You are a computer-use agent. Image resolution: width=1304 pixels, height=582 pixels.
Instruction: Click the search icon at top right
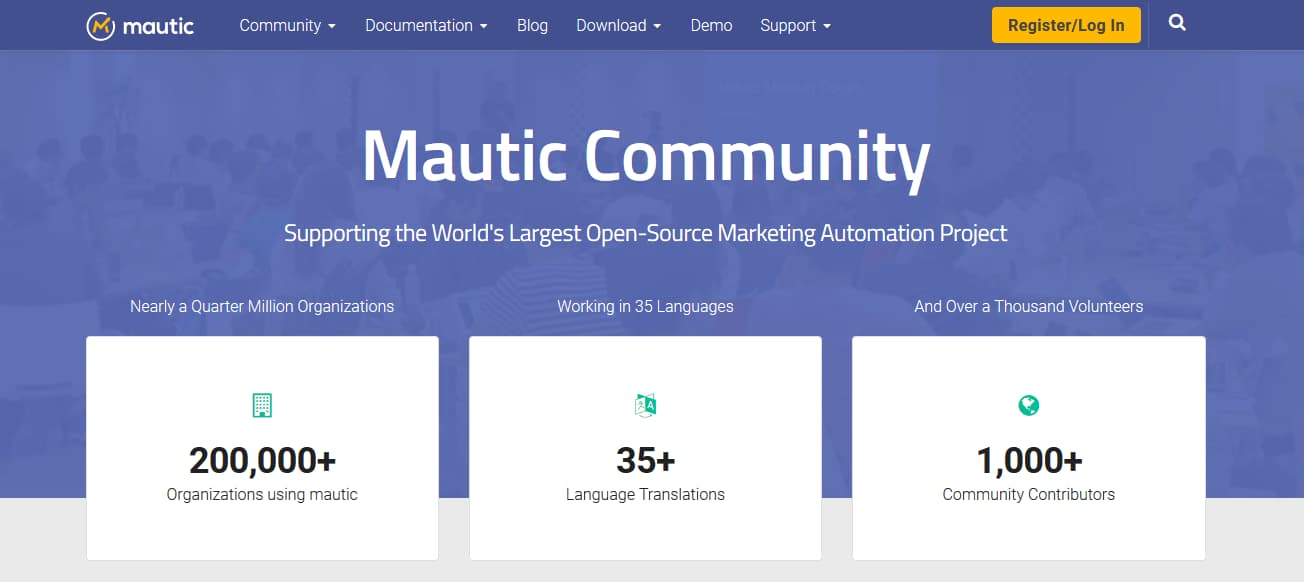coord(1177,22)
